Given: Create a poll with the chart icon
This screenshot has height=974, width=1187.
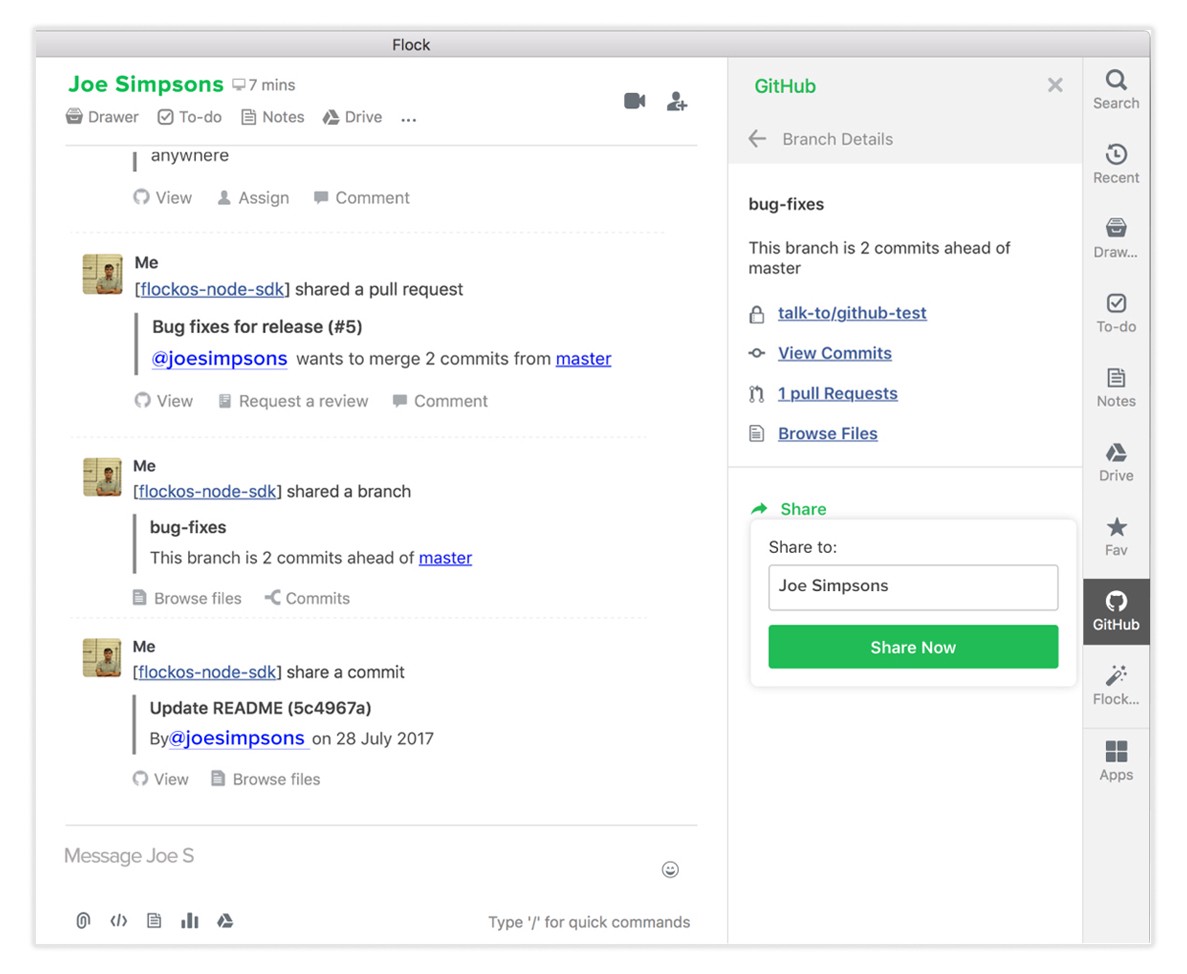Looking at the screenshot, I should point(189,920).
